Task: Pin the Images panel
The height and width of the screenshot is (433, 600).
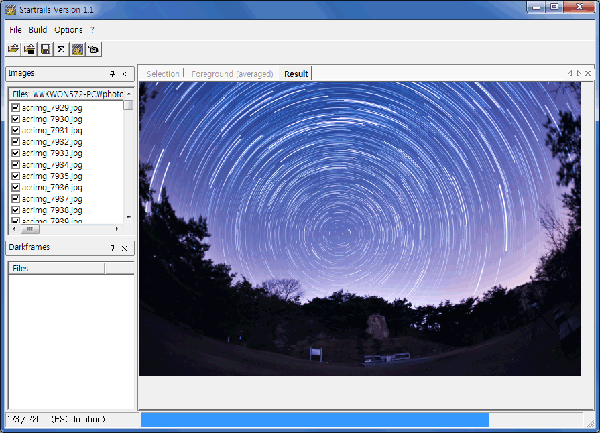Action: [x=112, y=74]
